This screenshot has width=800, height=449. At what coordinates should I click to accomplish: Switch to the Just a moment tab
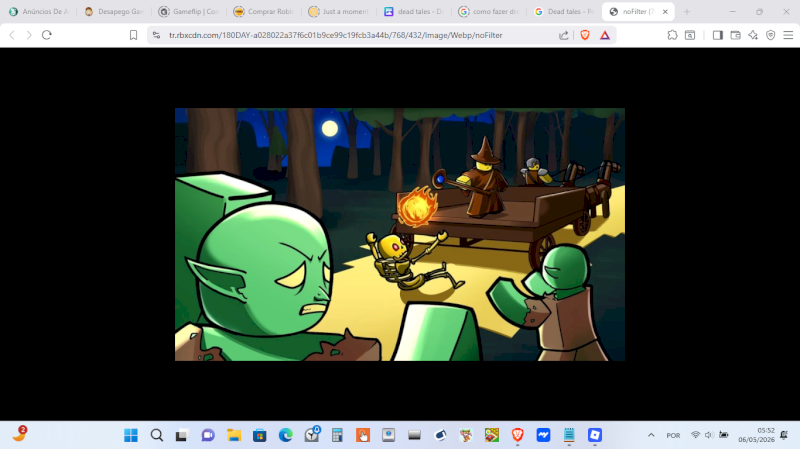pos(339,11)
